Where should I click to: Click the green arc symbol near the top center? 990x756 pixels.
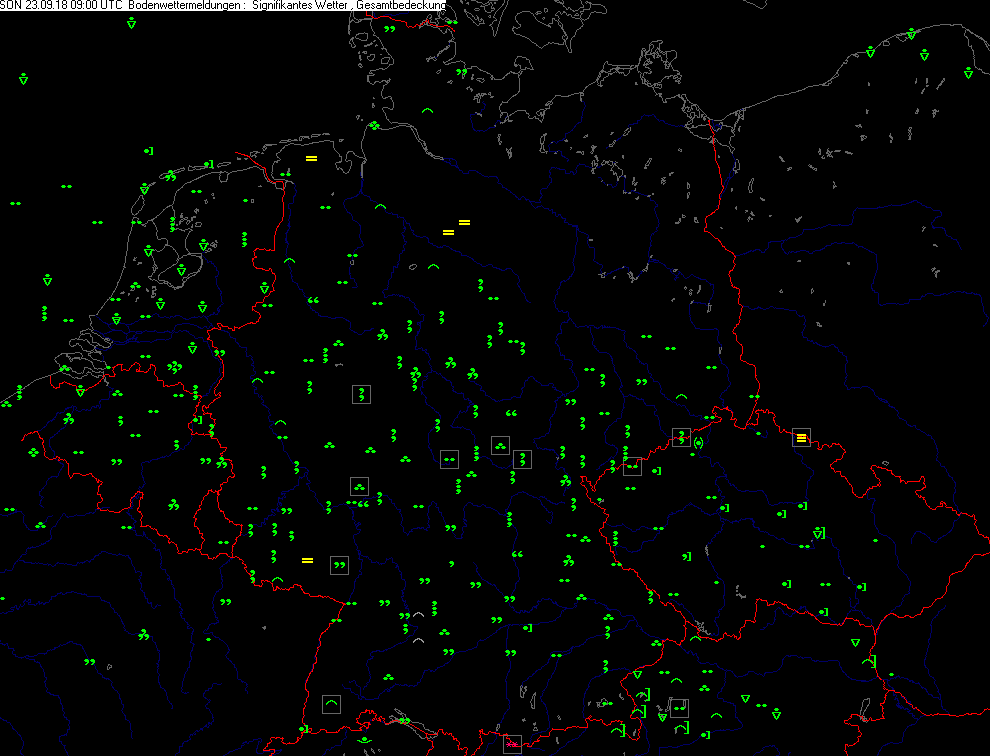click(x=428, y=111)
